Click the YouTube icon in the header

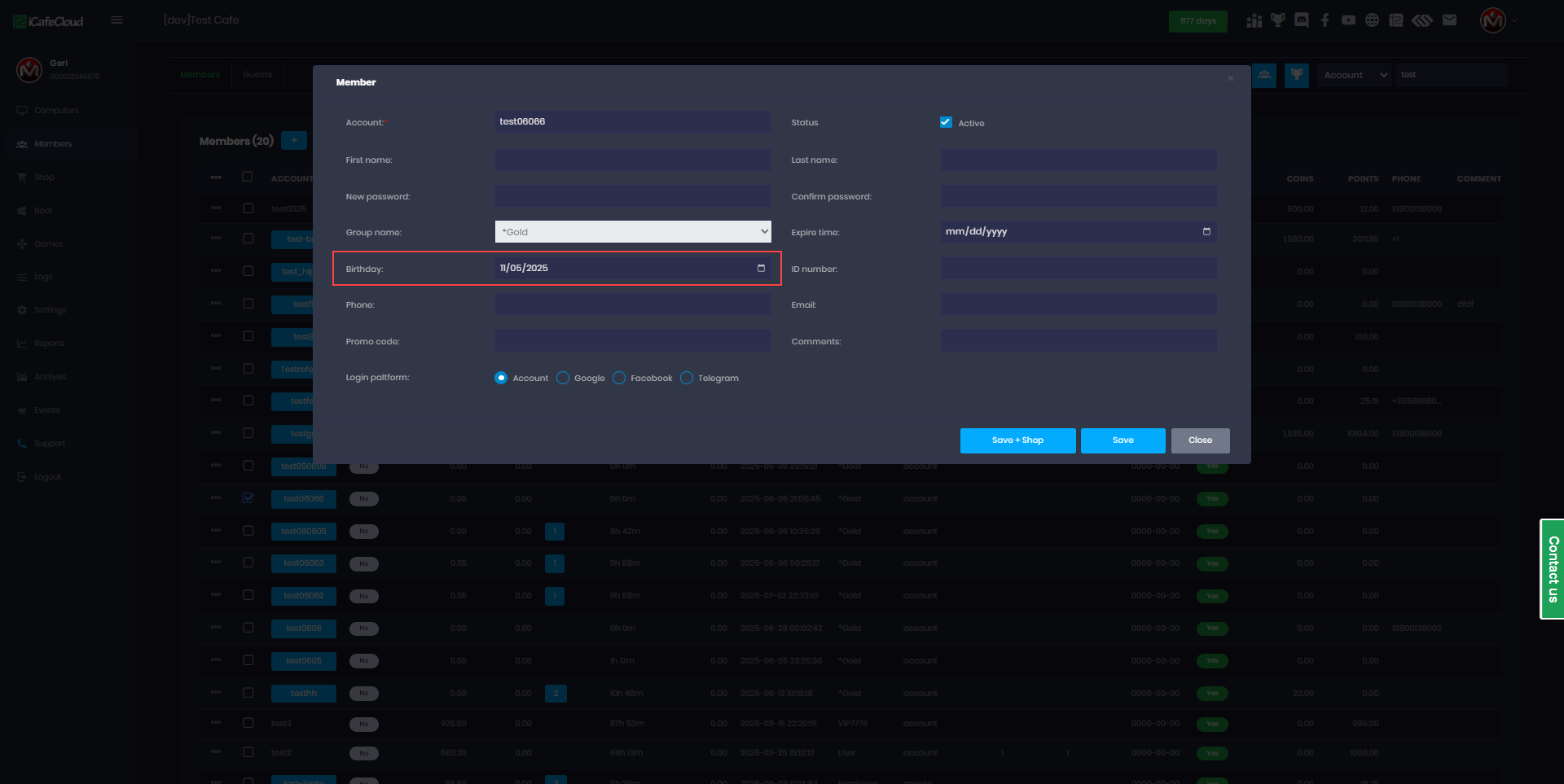point(1349,20)
